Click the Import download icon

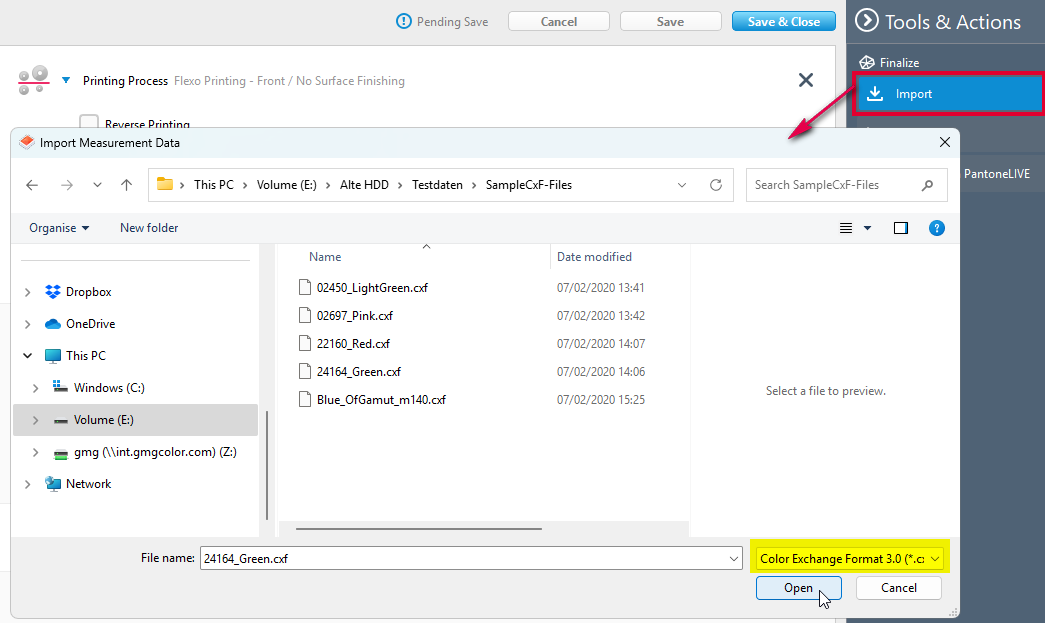click(875, 94)
